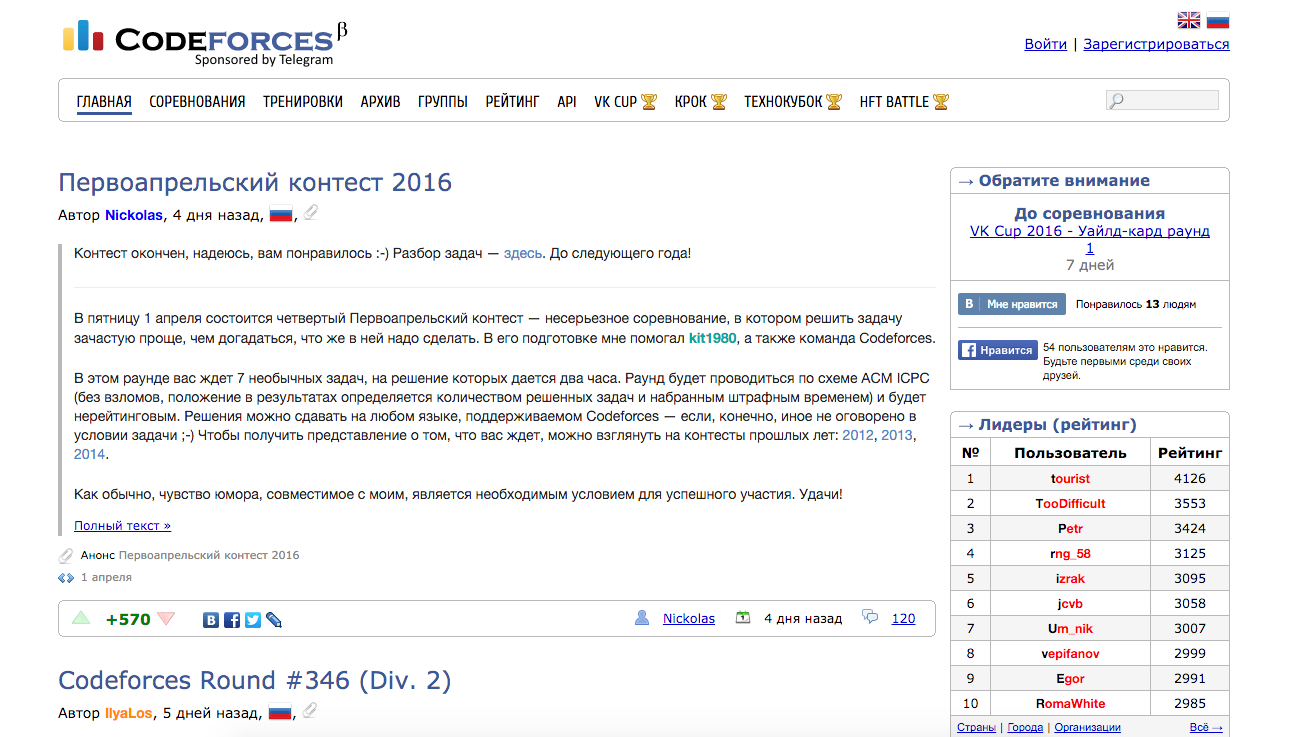Click paperclip icon in Первоапрельский author line
The image size is (1295, 737).
(311, 213)
